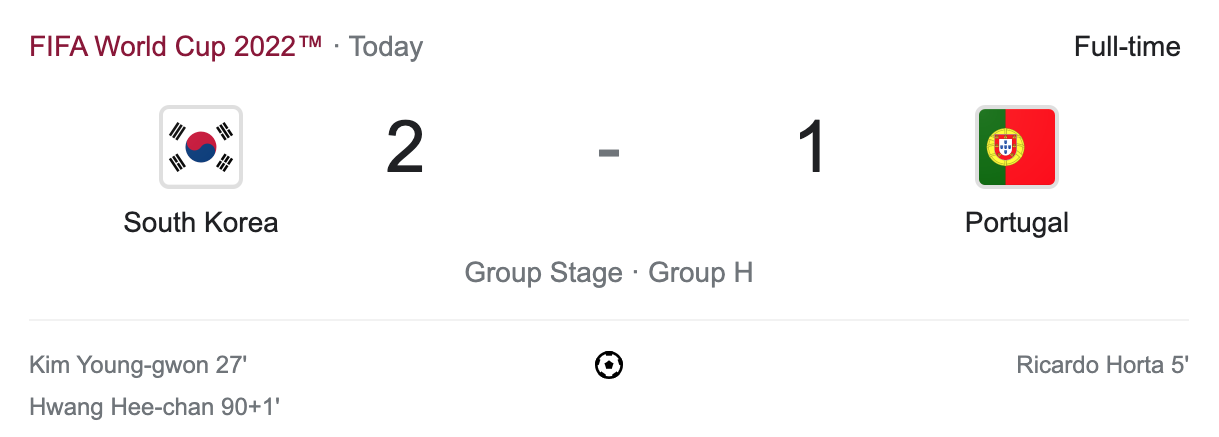Click the Portugal flag icon
The width and height of the screenshot is (1219, 437).
[x=1016, y=147]
